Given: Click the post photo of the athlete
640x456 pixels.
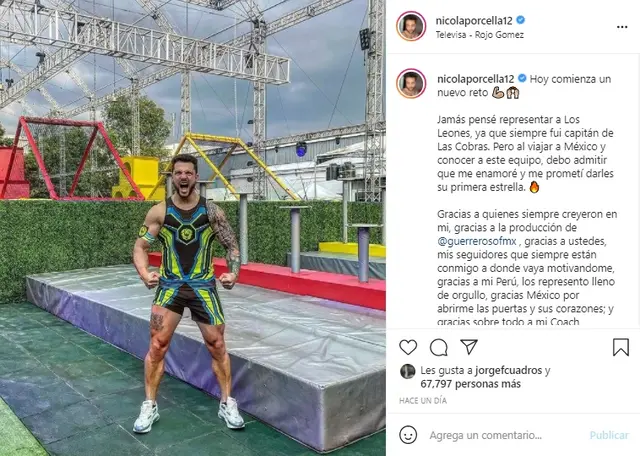Looking at the screenshot, I should click(193, 228).
